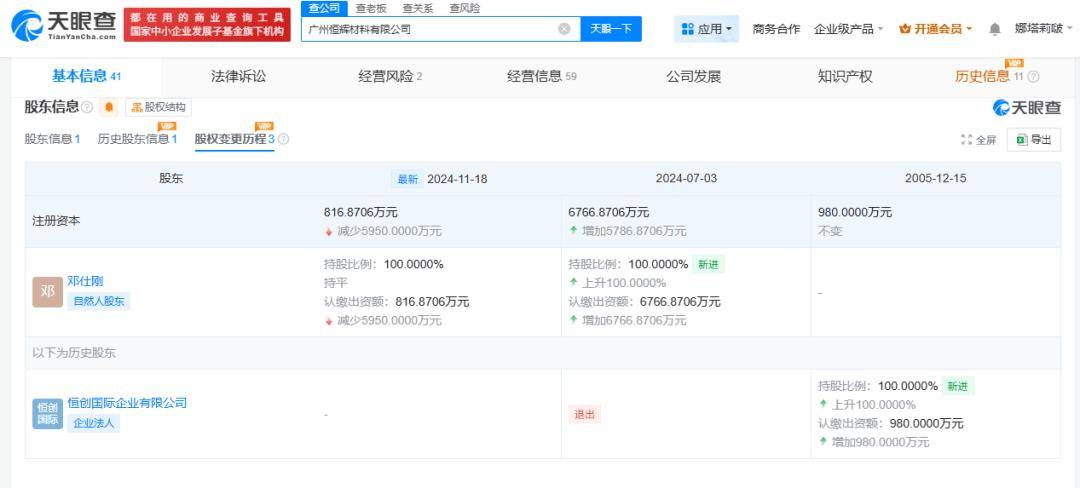Click the help icon next to 股东信息
The image size is (1080, 488).
tap(87, 107)
